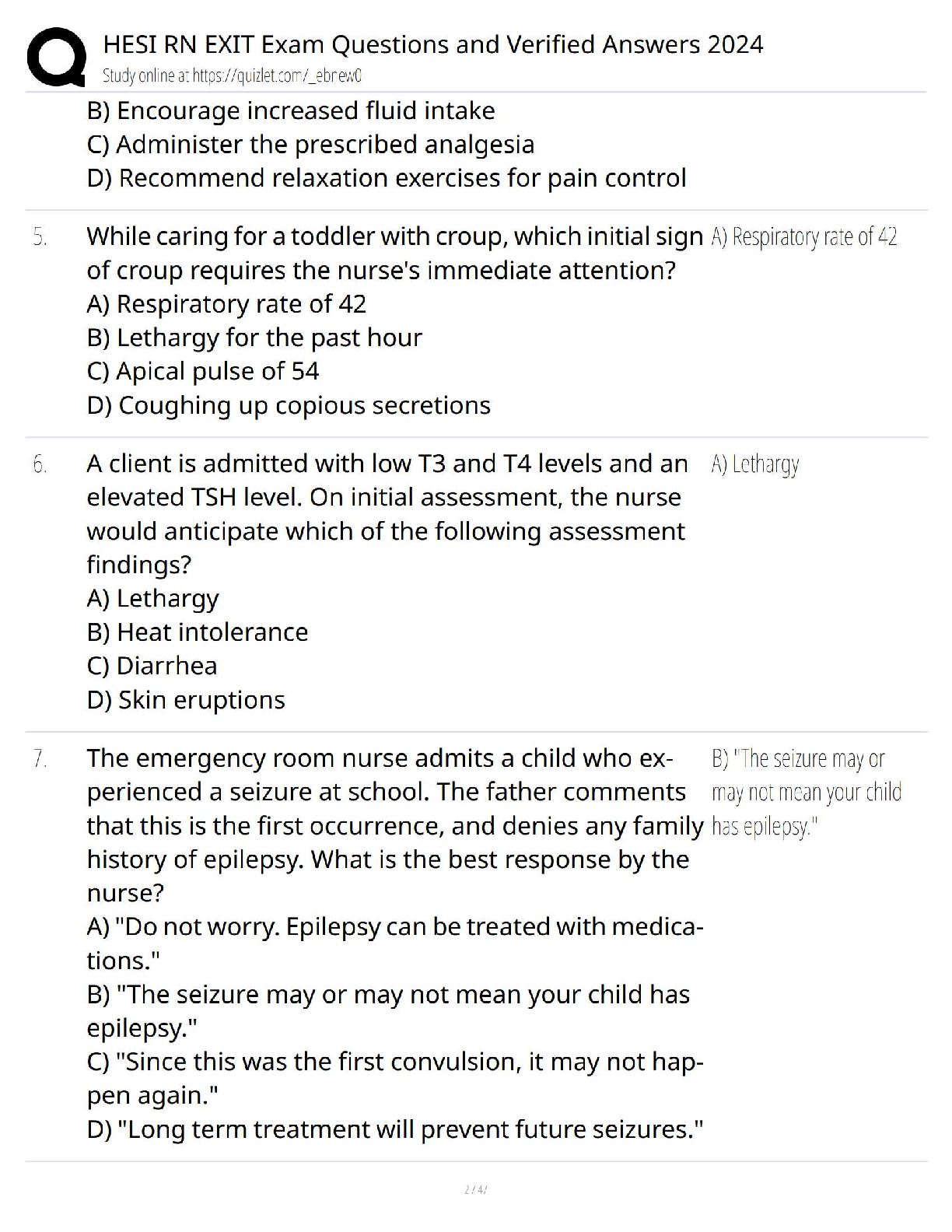Click the page number indicator at bottom
The width and height of the screenshot is (952, 1232).
(475, 1189)
